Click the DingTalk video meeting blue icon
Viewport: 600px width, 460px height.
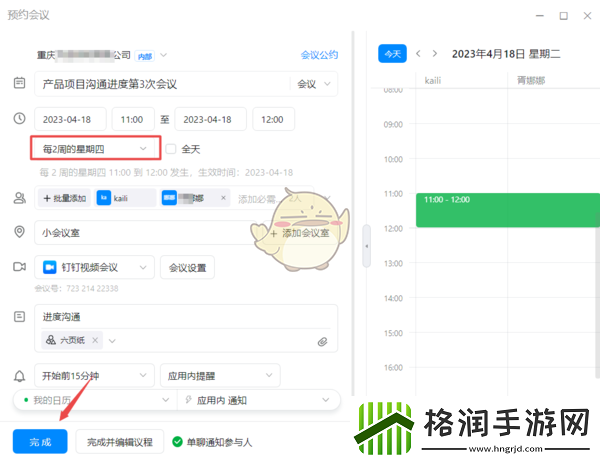[50, 267]
